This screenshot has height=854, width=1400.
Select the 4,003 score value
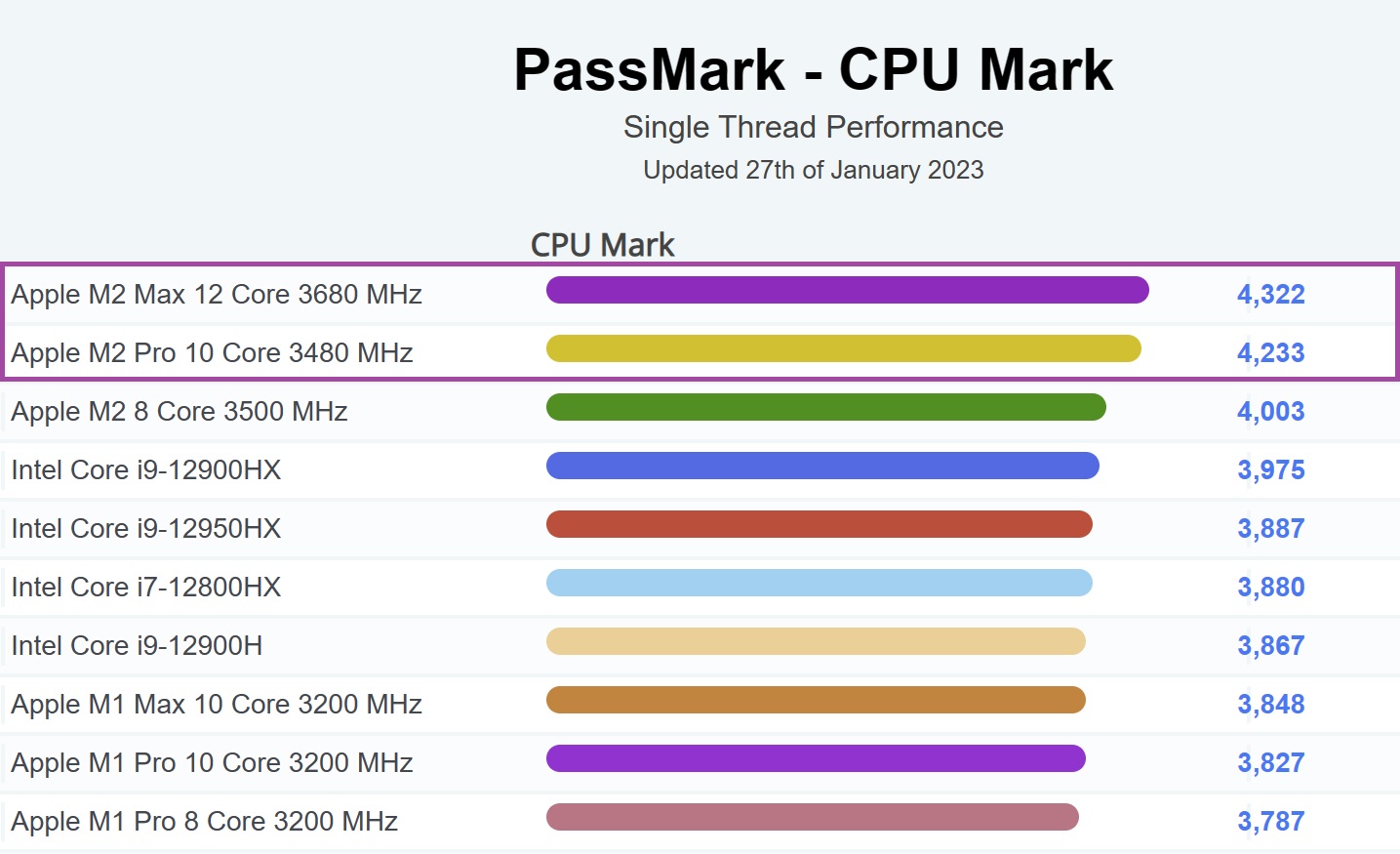[1271, 411]
